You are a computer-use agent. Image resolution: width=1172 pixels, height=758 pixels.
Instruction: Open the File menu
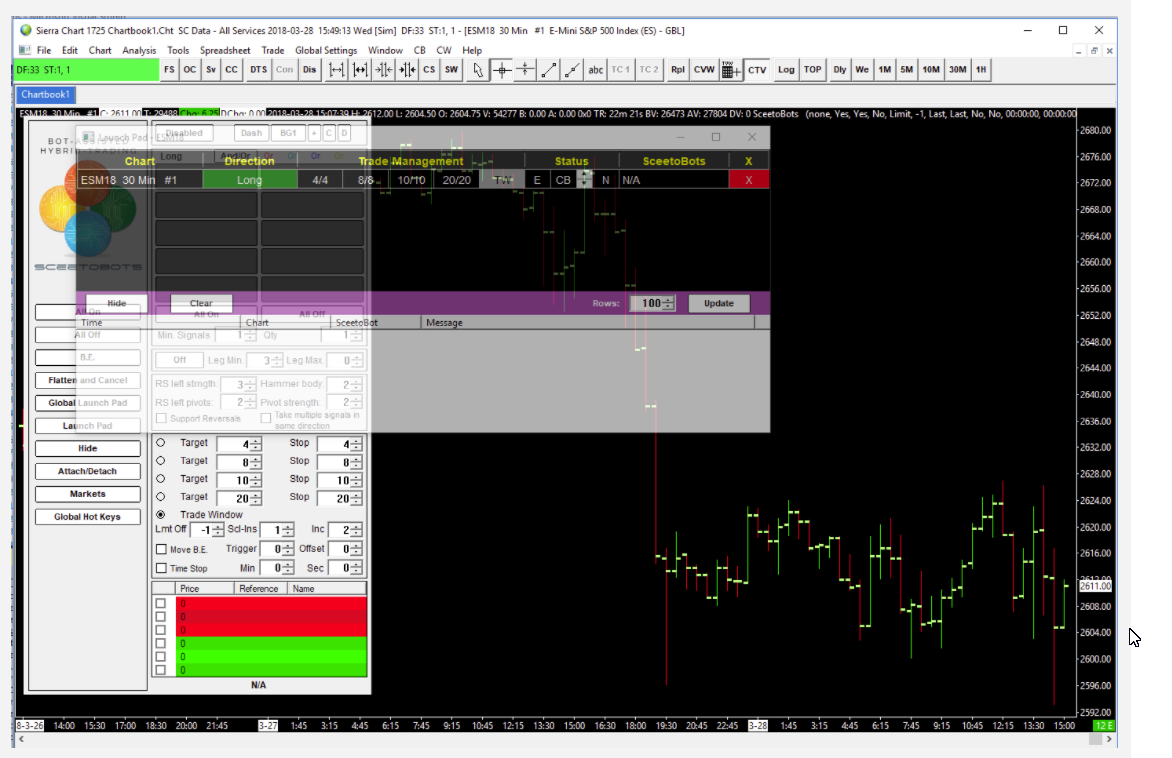point(44,50)
